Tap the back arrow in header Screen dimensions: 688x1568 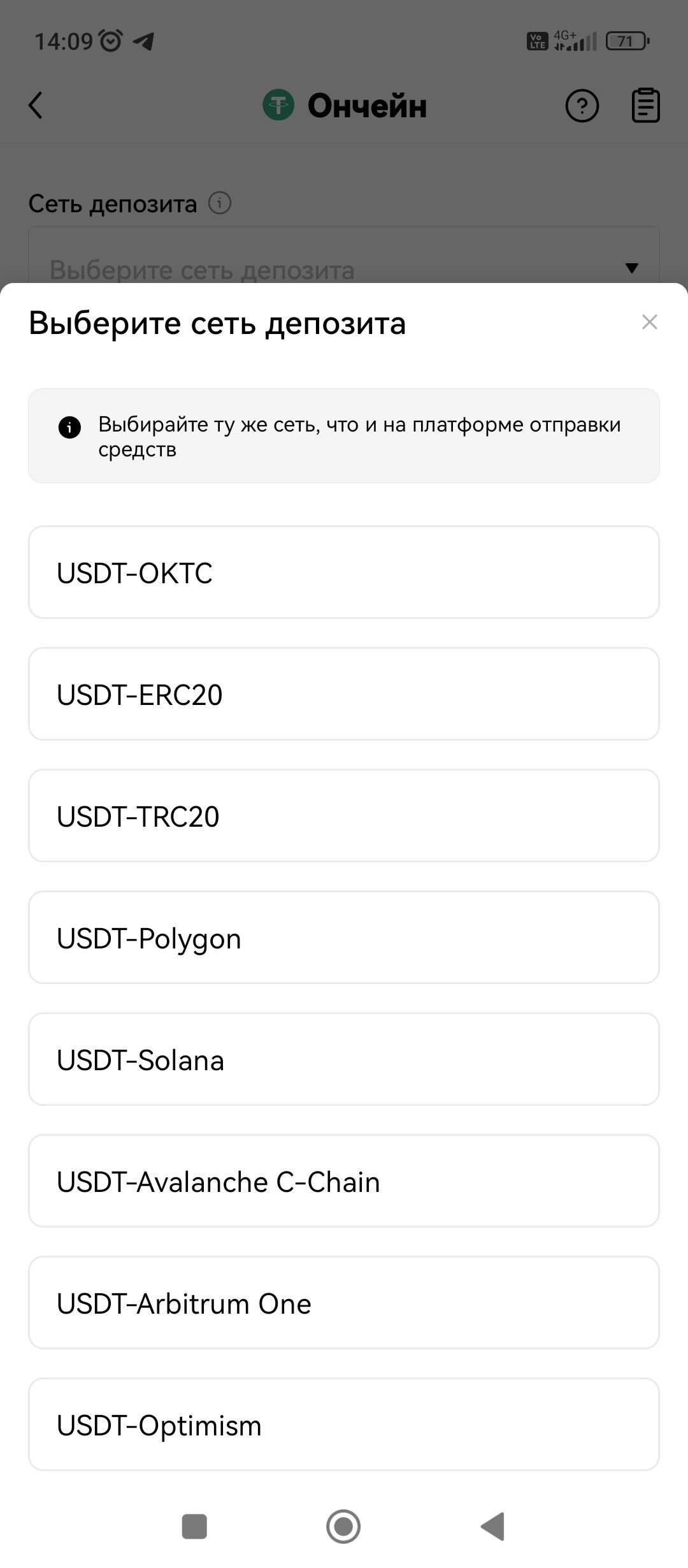pyautogui.click(x=36, y=105)
